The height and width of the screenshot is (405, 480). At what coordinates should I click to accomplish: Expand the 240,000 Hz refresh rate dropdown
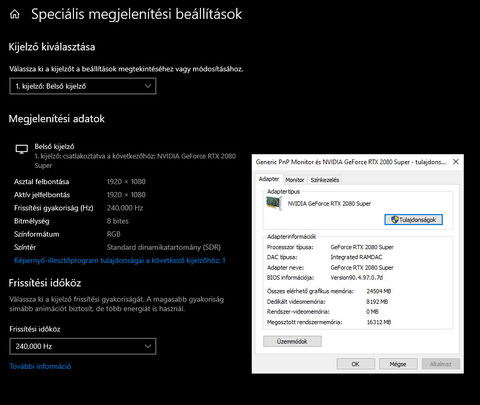[x=83, y=346]
